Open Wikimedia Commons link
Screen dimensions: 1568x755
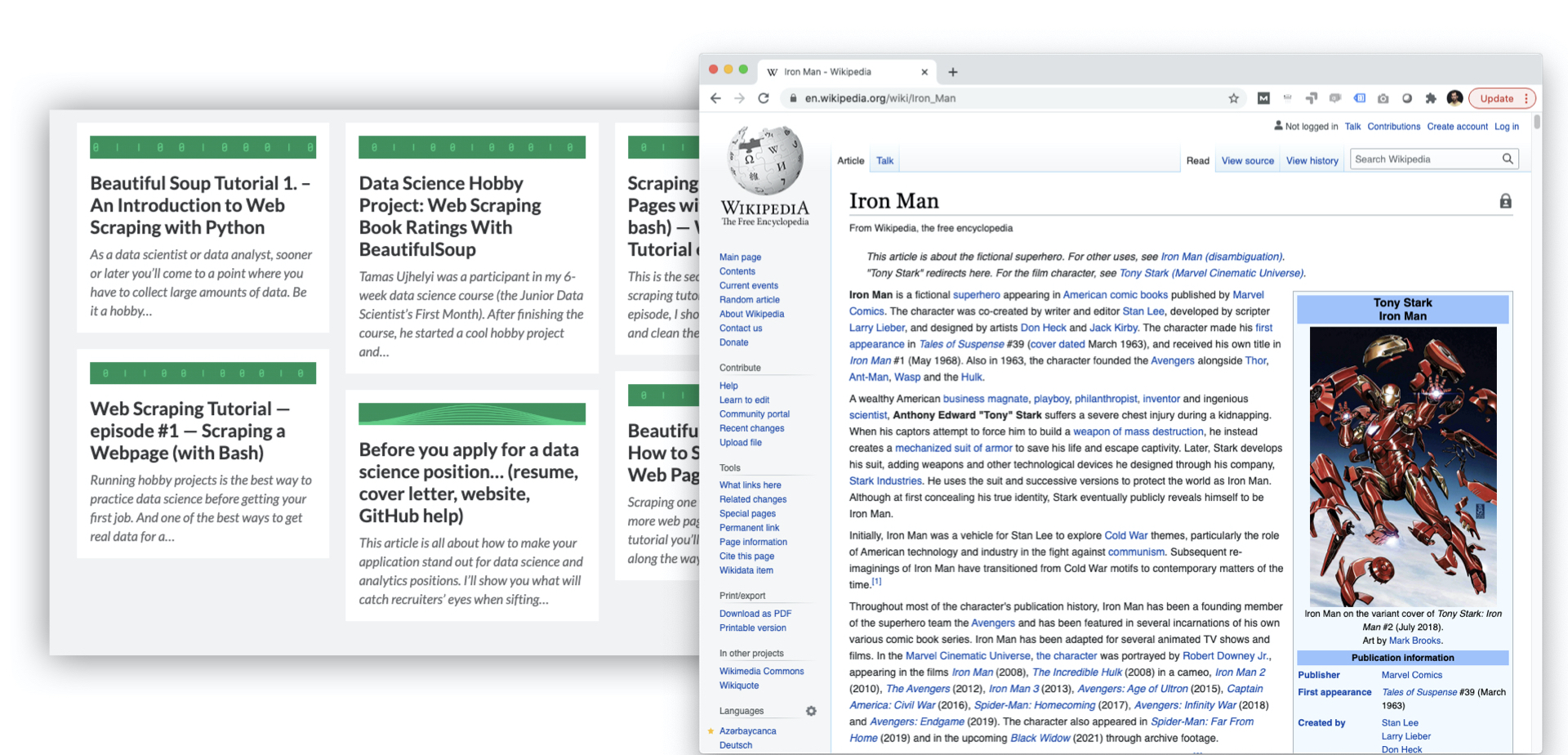(761, 672)
